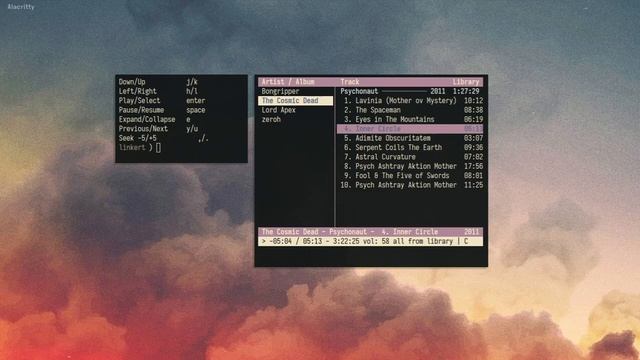
Task: Click the Pause/Resume keybinding line
Action: pyautogui.click(x=162, y=110)
